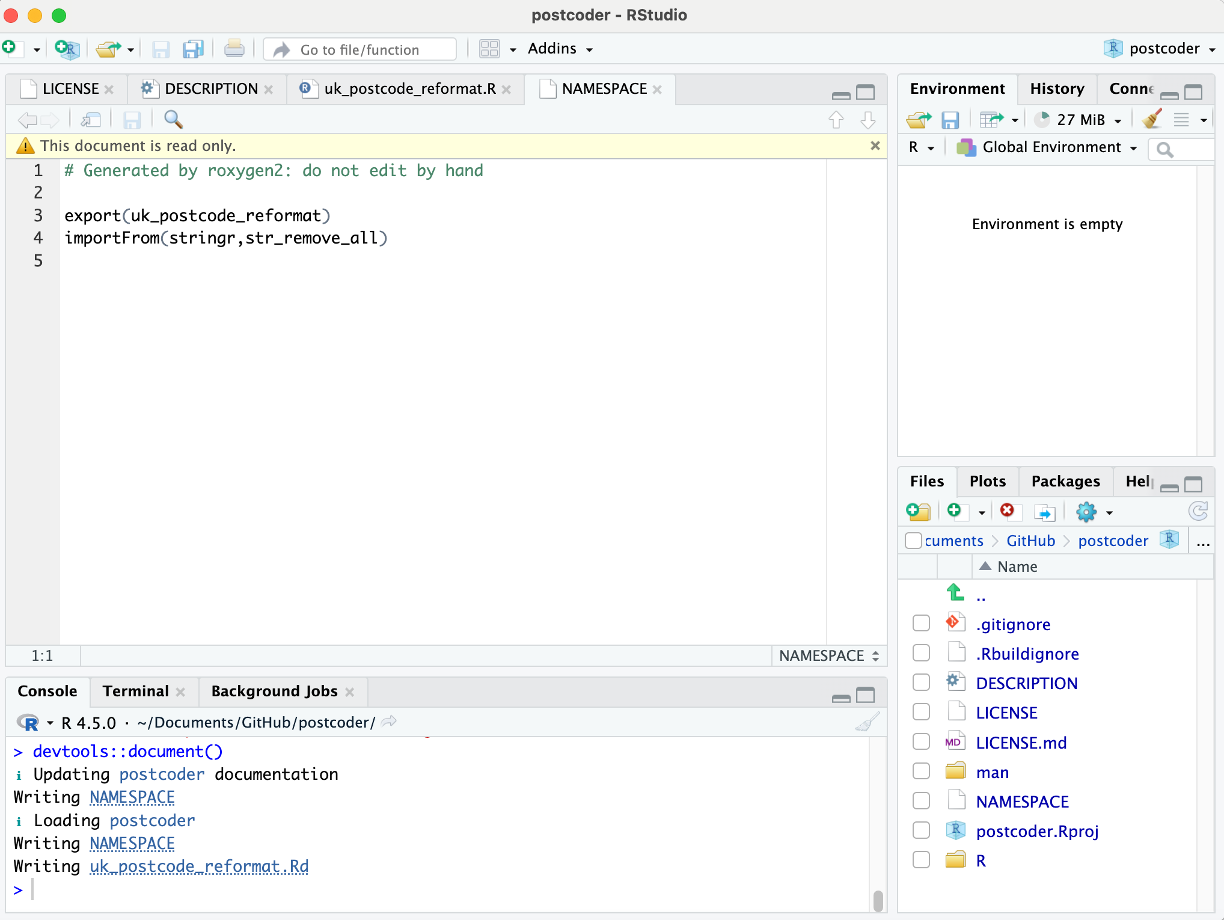Tick the checkbox for DESCRIPTION file
Screen dimensions: 1224x920
click(x=921, y=683)
